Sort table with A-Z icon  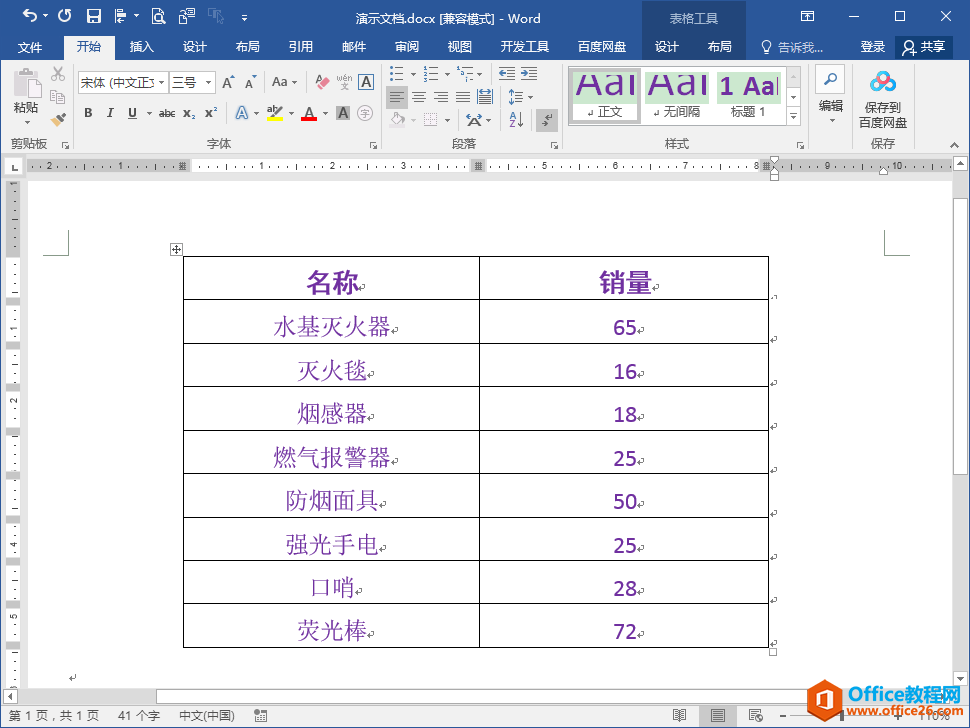pyautogui.click(x=516, y=119)
